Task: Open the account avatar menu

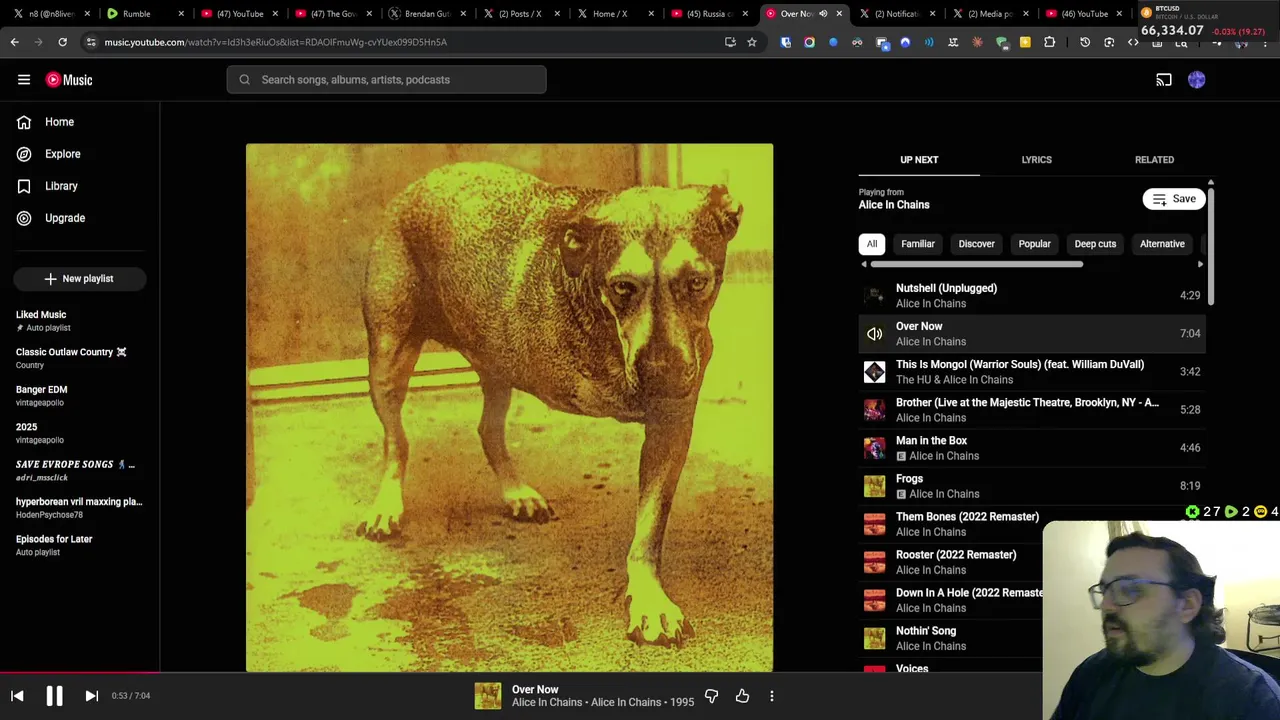Action: click(1197, 80)
